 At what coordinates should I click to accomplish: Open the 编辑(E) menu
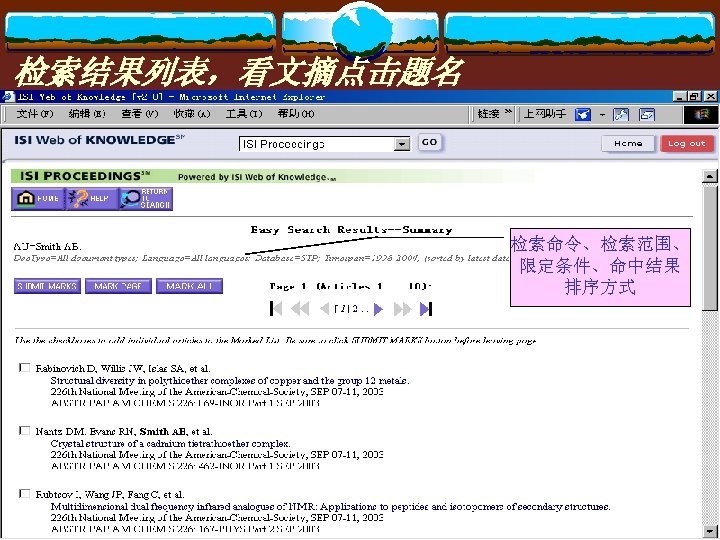tap(87, 114)
